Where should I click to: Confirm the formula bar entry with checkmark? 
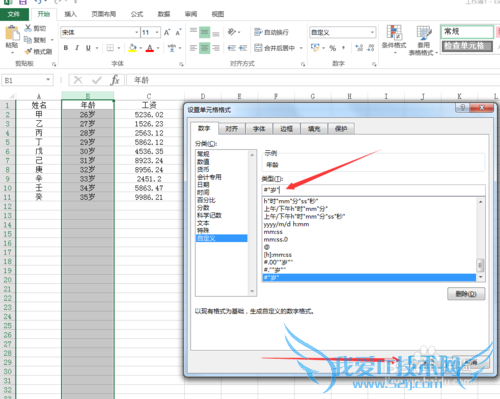pos(97,80)
